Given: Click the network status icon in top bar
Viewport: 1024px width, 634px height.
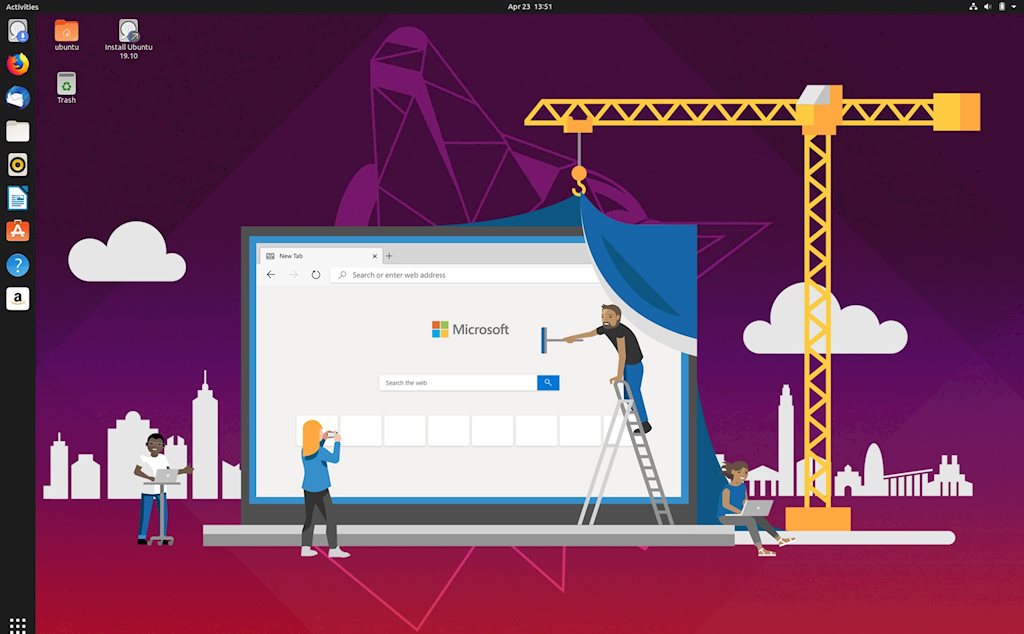Looking at the screenshot, I should tap(974, 6).
